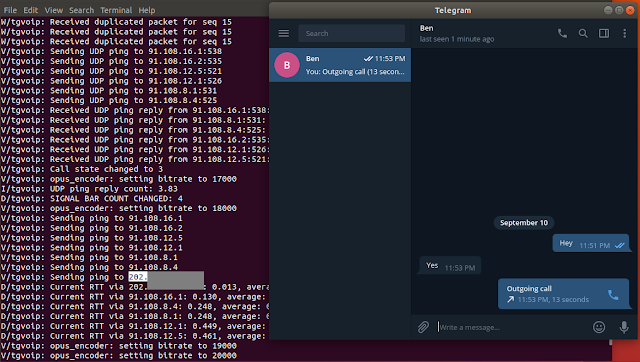Record a voice message with the microphone
Image resolution: width=640 pixels, height=362 pixels.
[624, 327]
